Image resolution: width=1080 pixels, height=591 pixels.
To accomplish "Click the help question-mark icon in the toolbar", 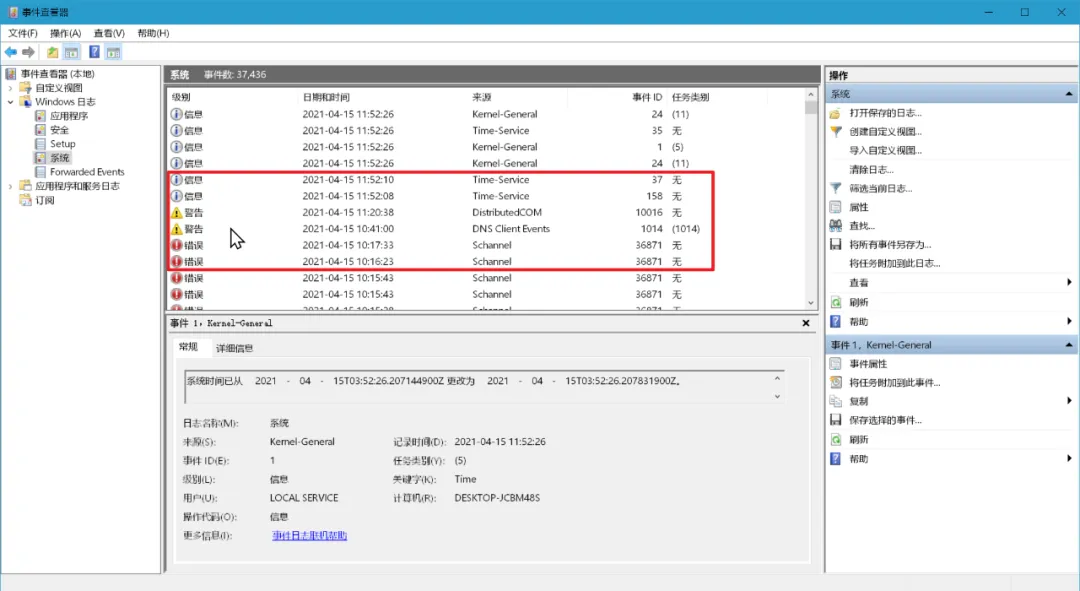I will pyautogui.click(x=93, y=52).
